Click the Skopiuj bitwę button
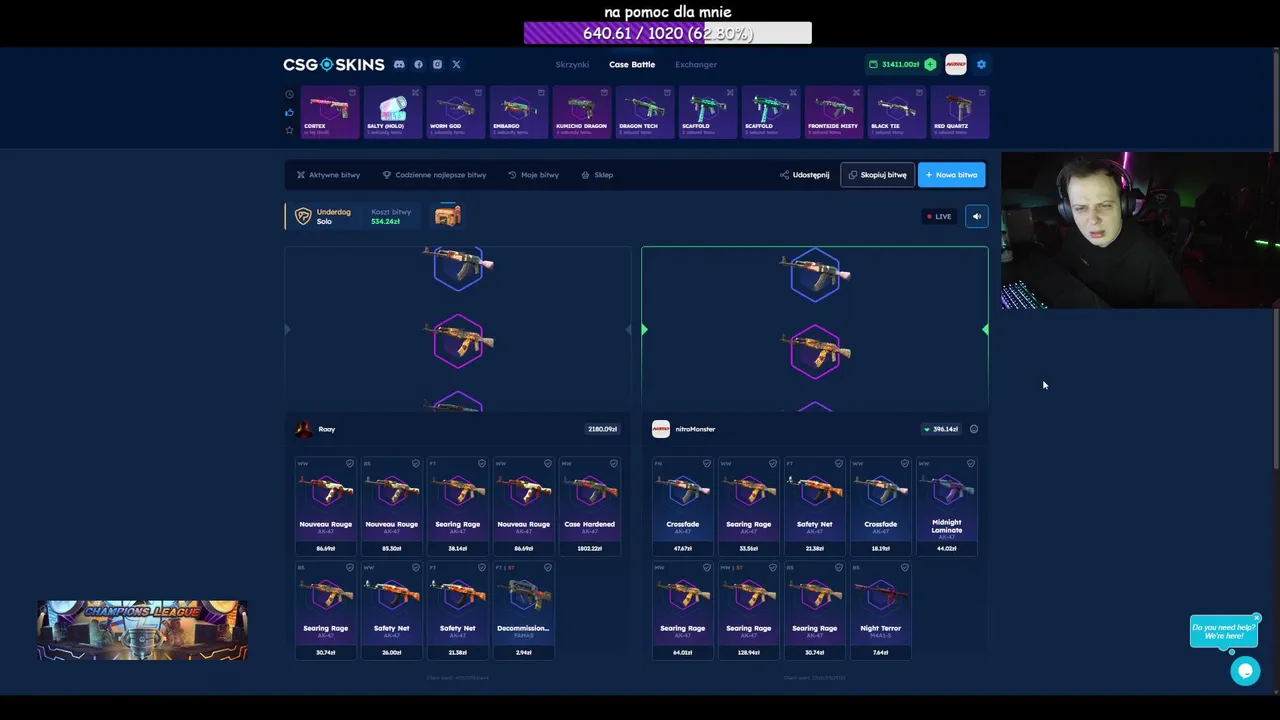The height and width of the screenshot is (720, 1280). point(878,175)
